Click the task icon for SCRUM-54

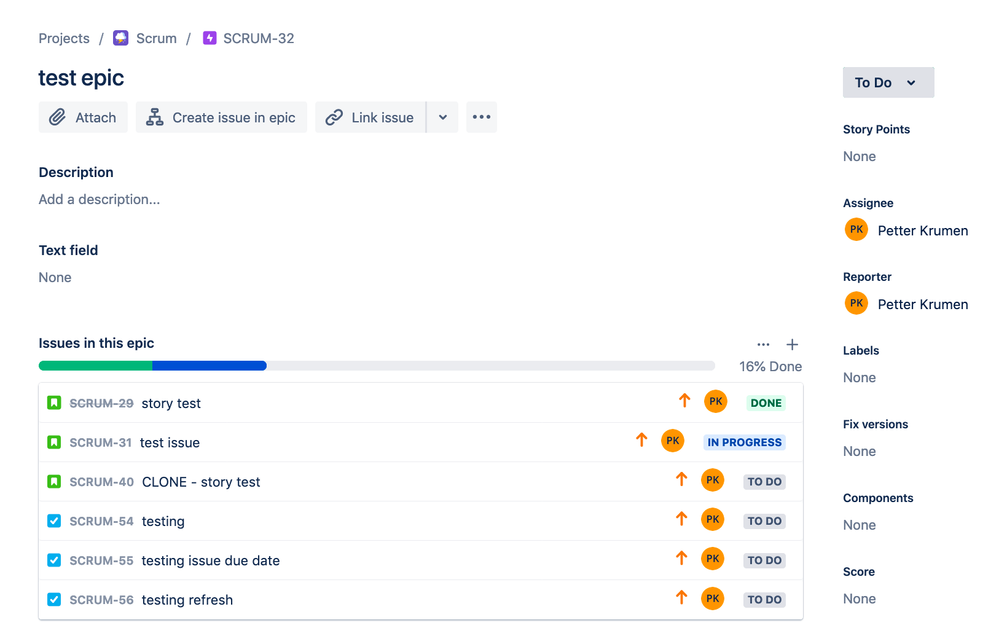(54, 521)
